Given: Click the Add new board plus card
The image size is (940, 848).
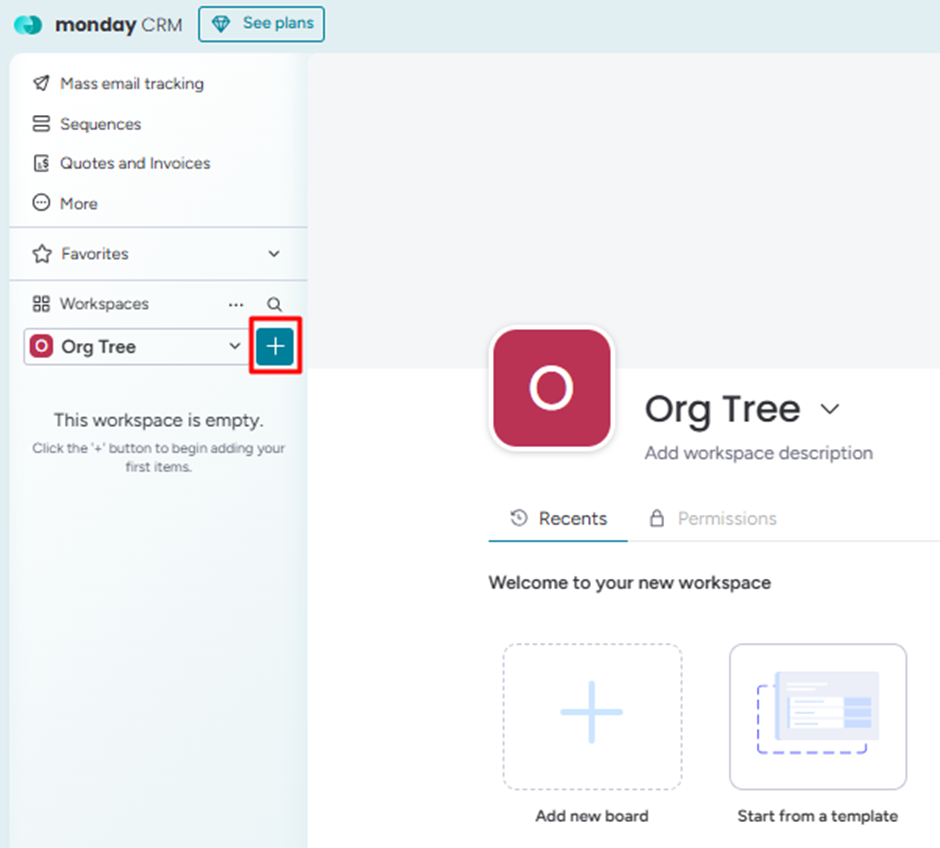Looking at the screenshot, I should tap(592, 717).
